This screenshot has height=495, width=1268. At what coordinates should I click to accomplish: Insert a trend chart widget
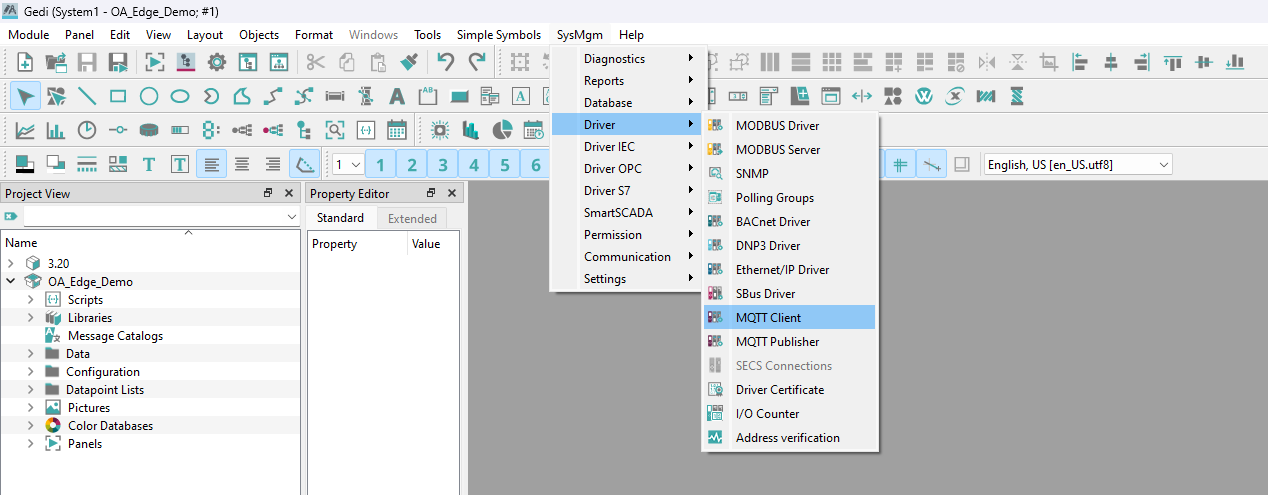click(x=25, y=130)
